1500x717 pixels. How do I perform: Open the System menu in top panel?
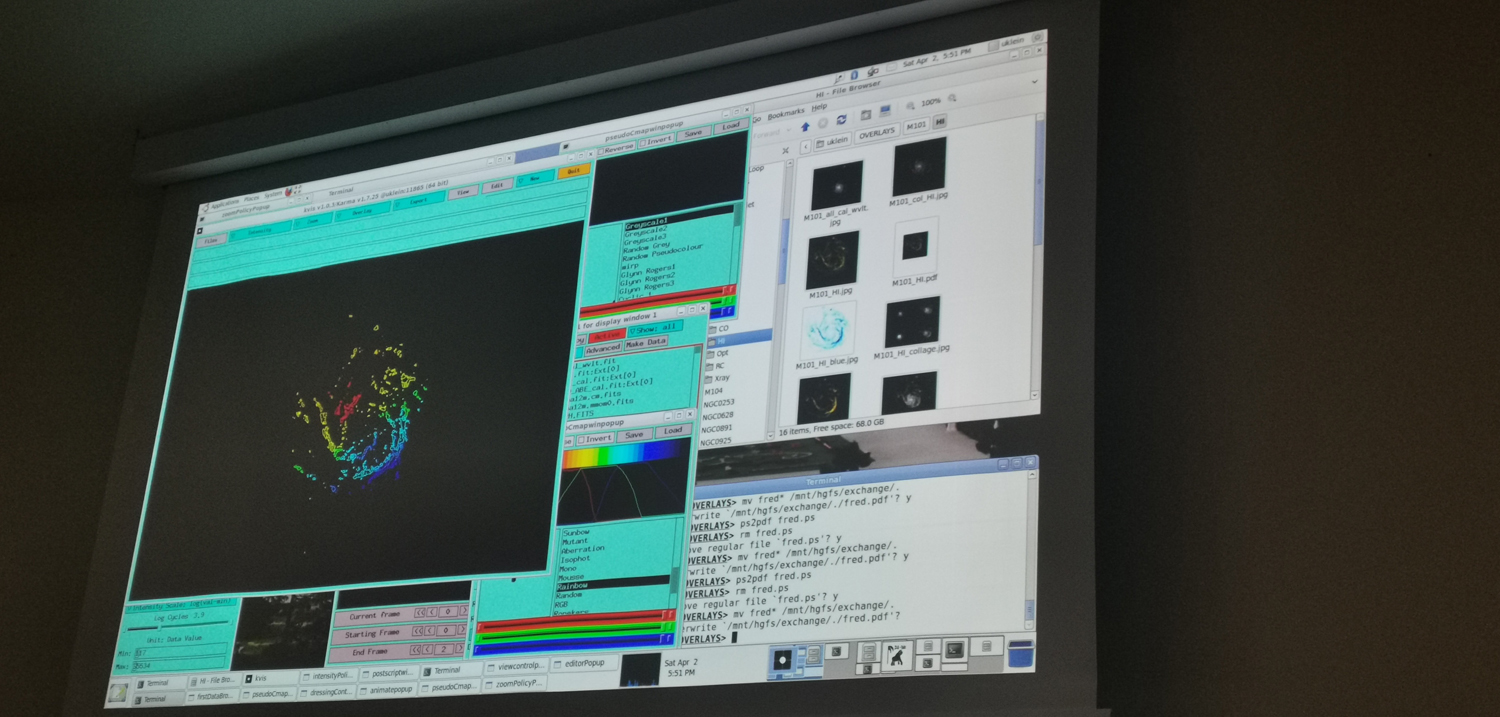pos(273,194)
